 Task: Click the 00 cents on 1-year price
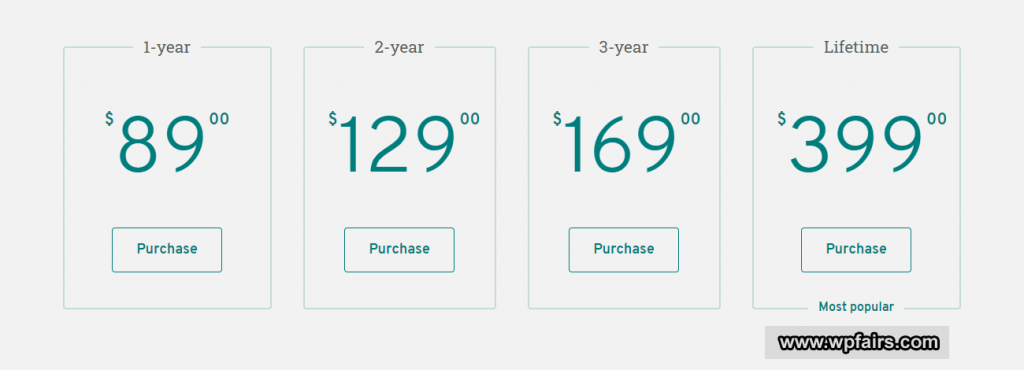point(219,119)
